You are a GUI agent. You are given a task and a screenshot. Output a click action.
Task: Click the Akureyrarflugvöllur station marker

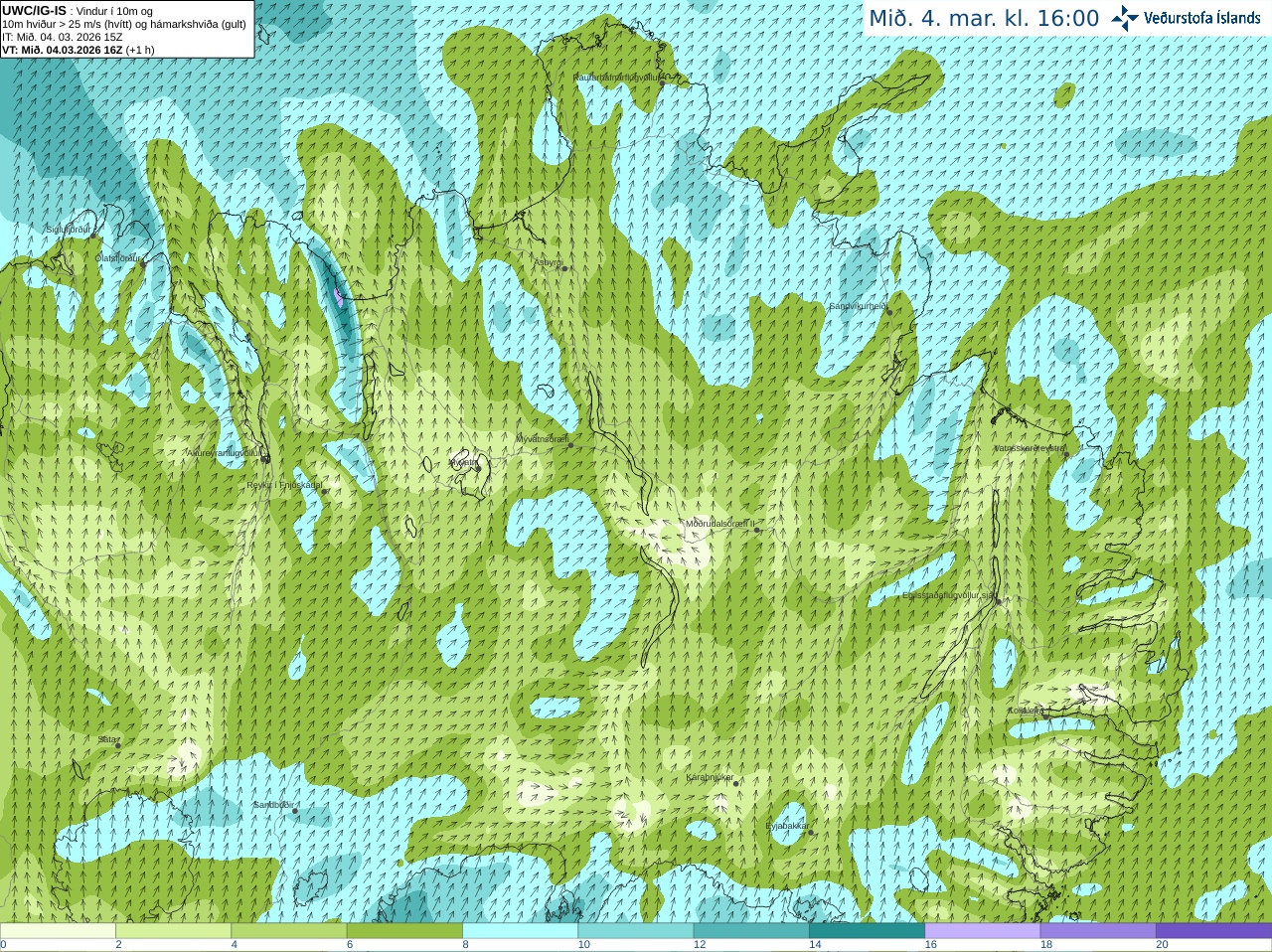[265, 458]
